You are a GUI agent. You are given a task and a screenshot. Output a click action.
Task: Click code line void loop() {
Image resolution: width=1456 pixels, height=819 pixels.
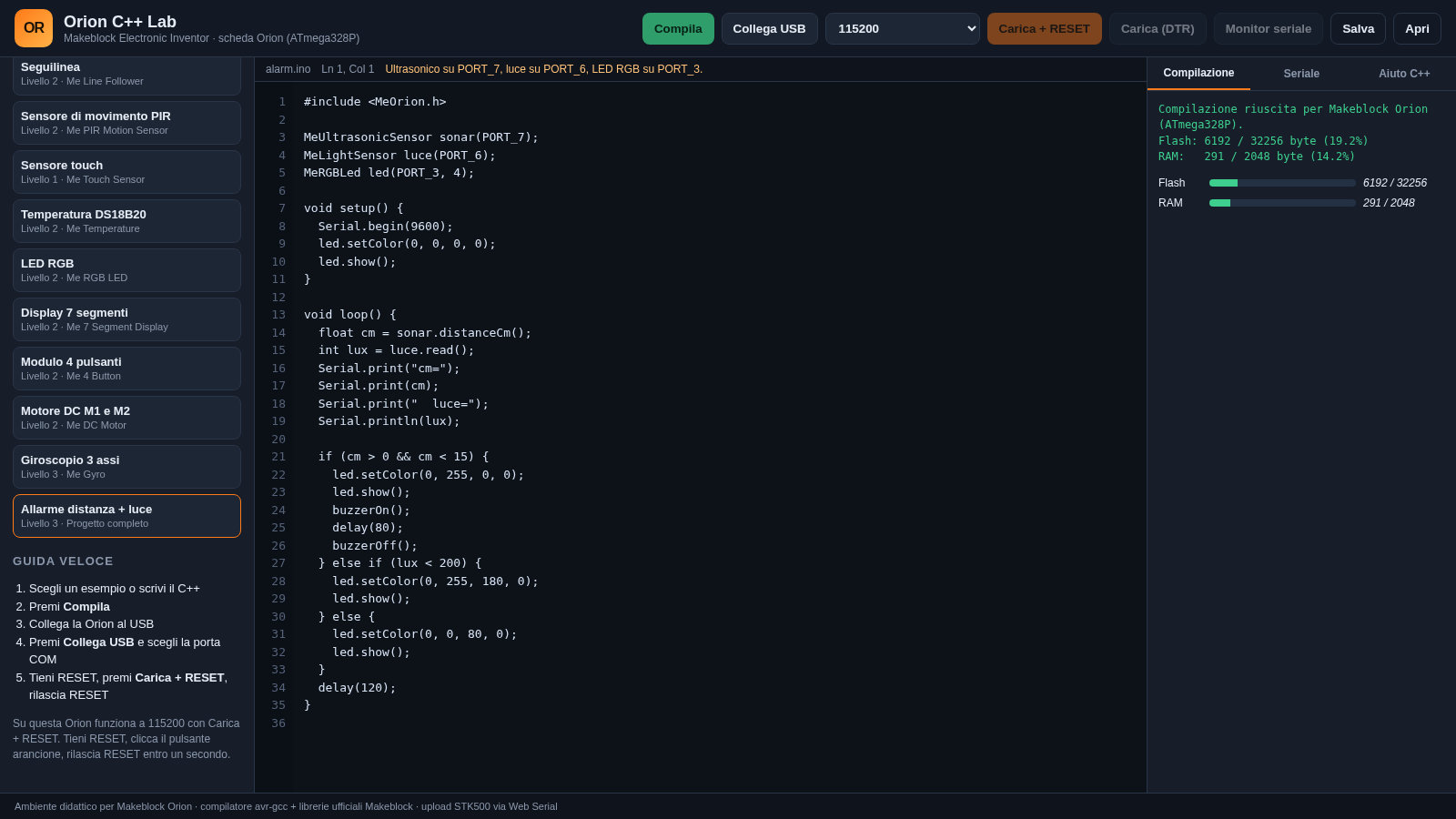(x=350, y=315)
